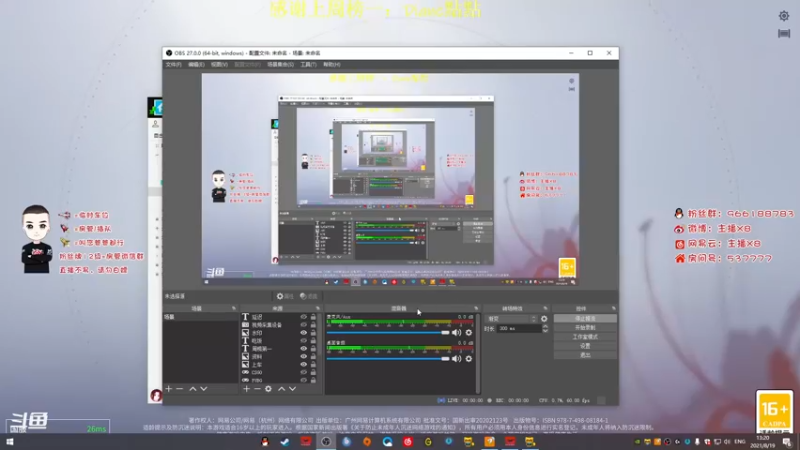Click the 设置 button in controls
The height and width of the screenshot is (450, 800).
[585, 346]
